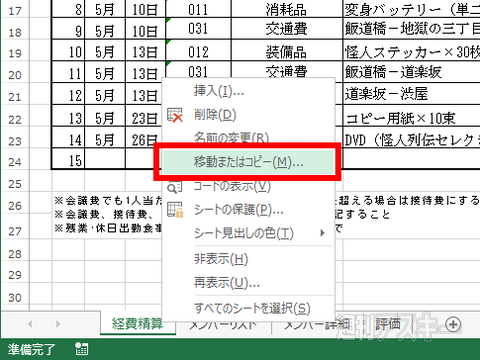Screen dimensions: 480x360
Task: Select row header 20
Action: click(x=15, y=74)
